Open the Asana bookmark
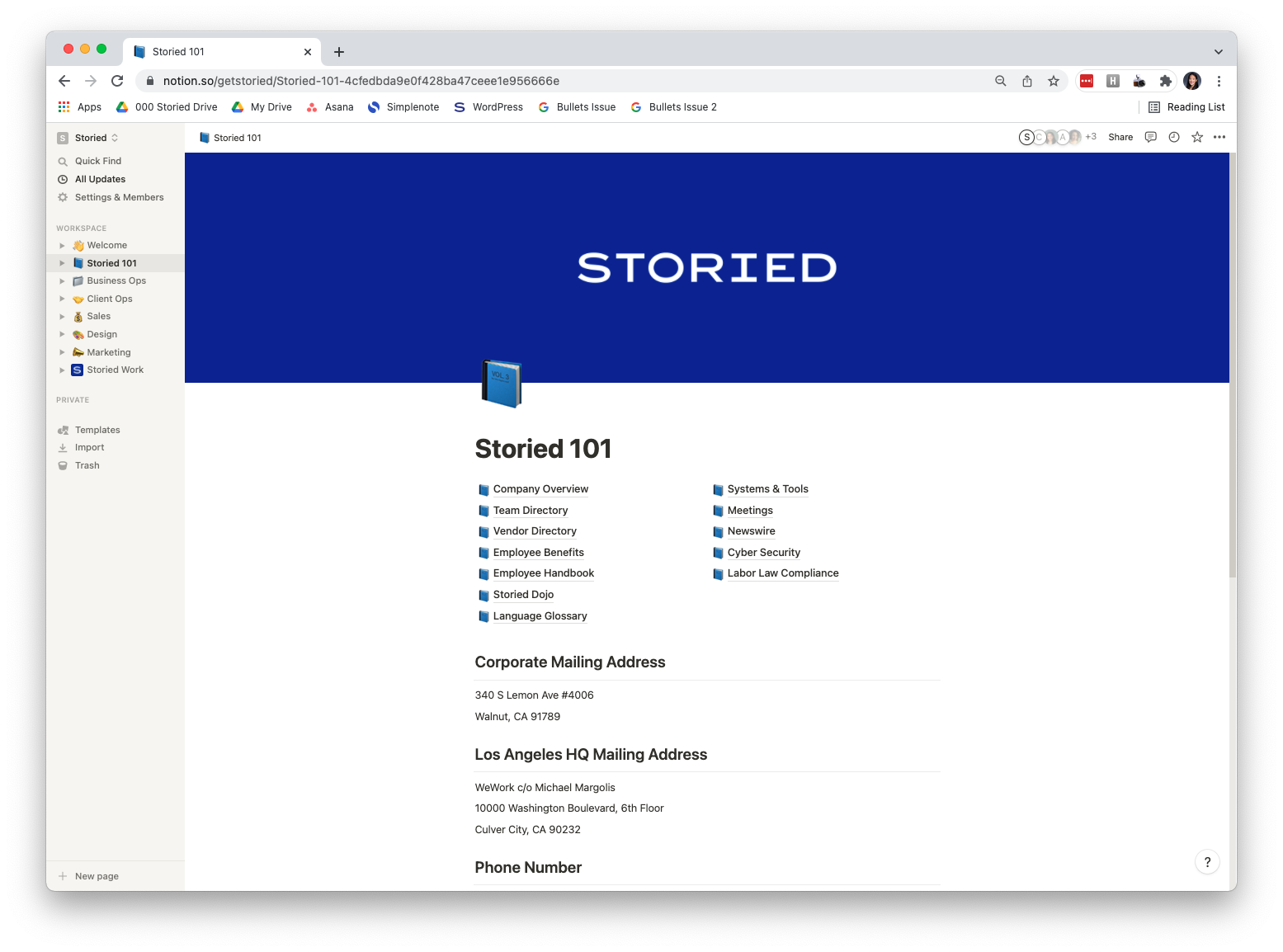The height and width of the screenshot is (952, 1283). click(x=330, y=107)
